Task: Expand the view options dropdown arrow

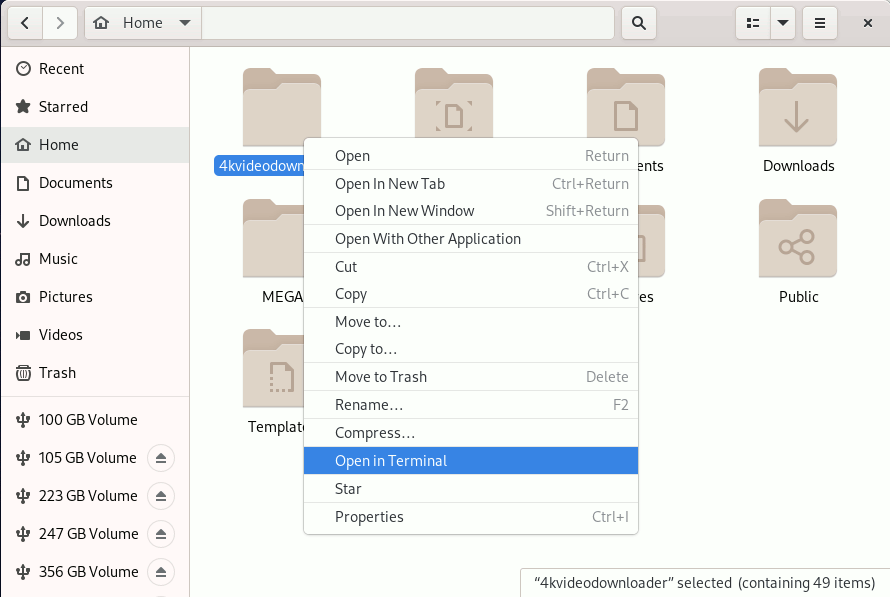Action: (783, 23)
